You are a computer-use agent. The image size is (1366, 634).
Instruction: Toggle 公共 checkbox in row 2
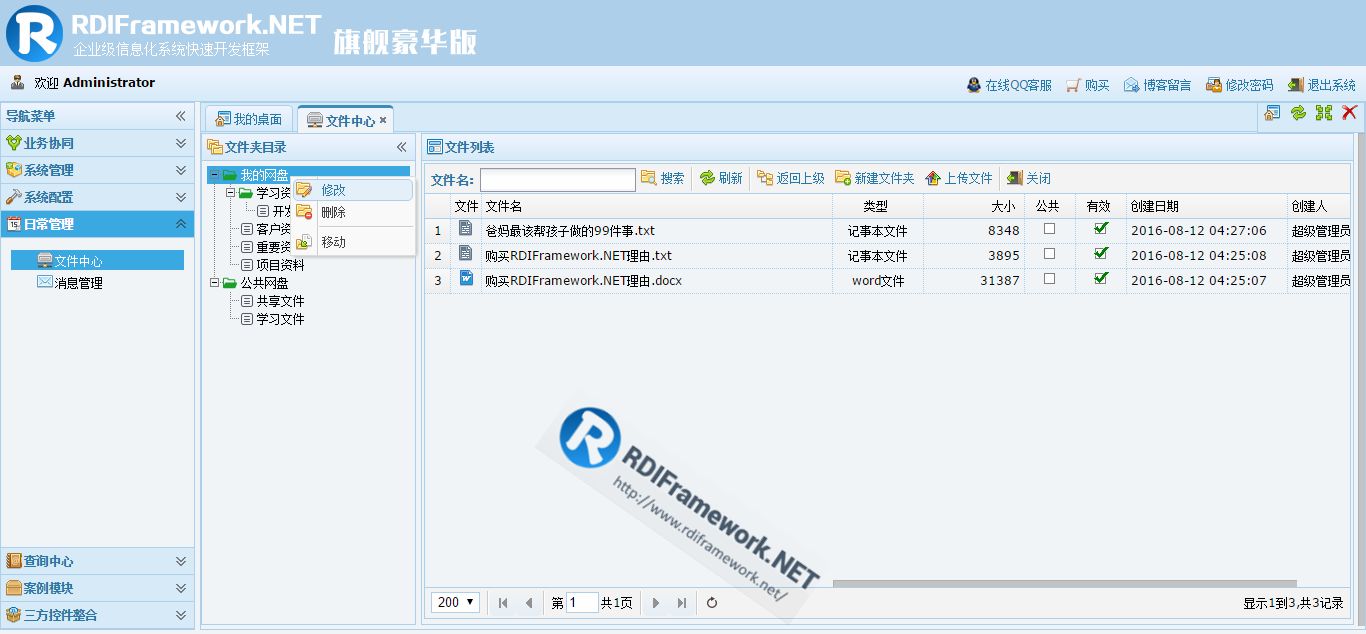pyautogui.click(x=1049, y=253)
